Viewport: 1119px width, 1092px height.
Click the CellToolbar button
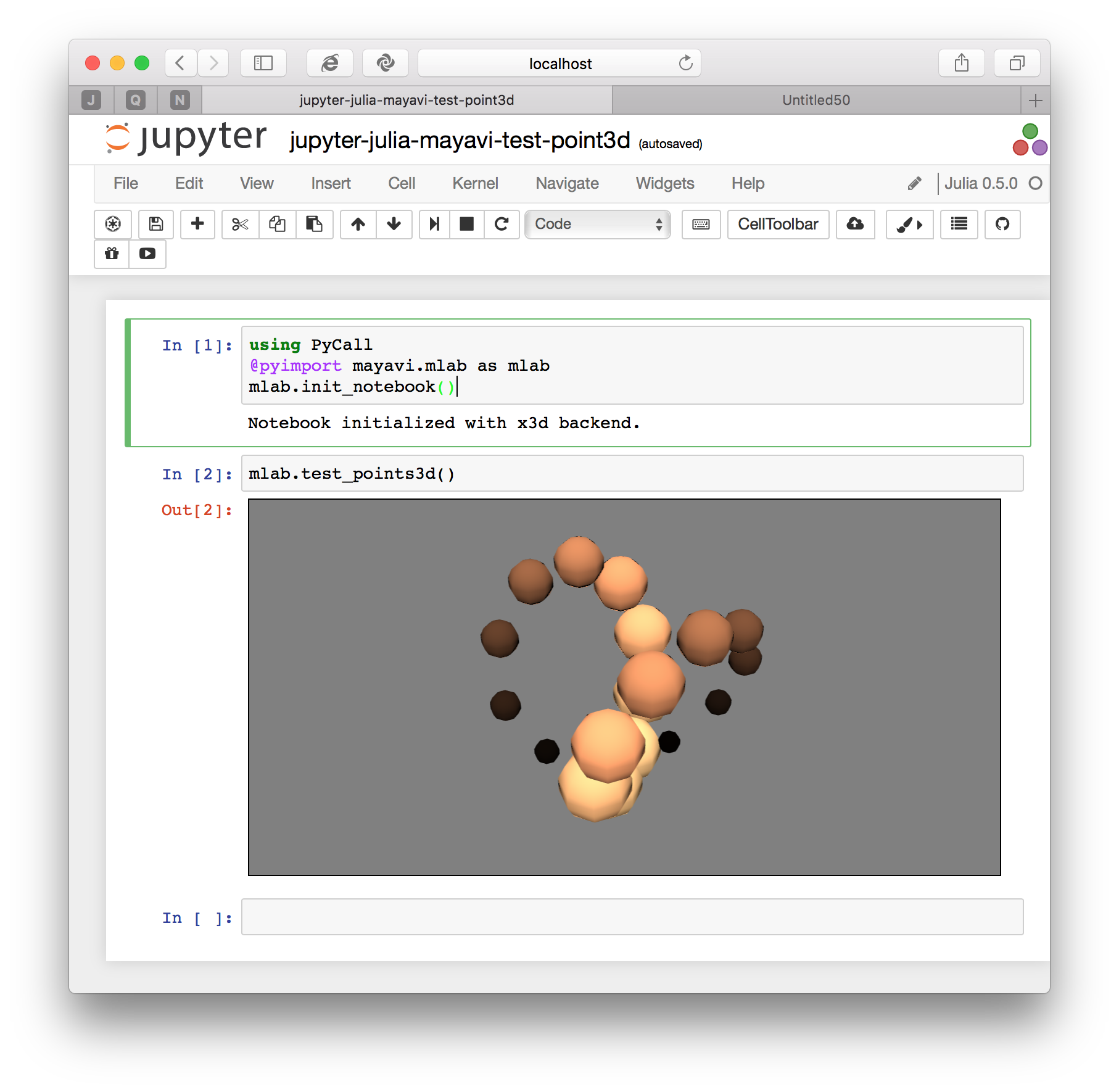[x=778, y=224]
